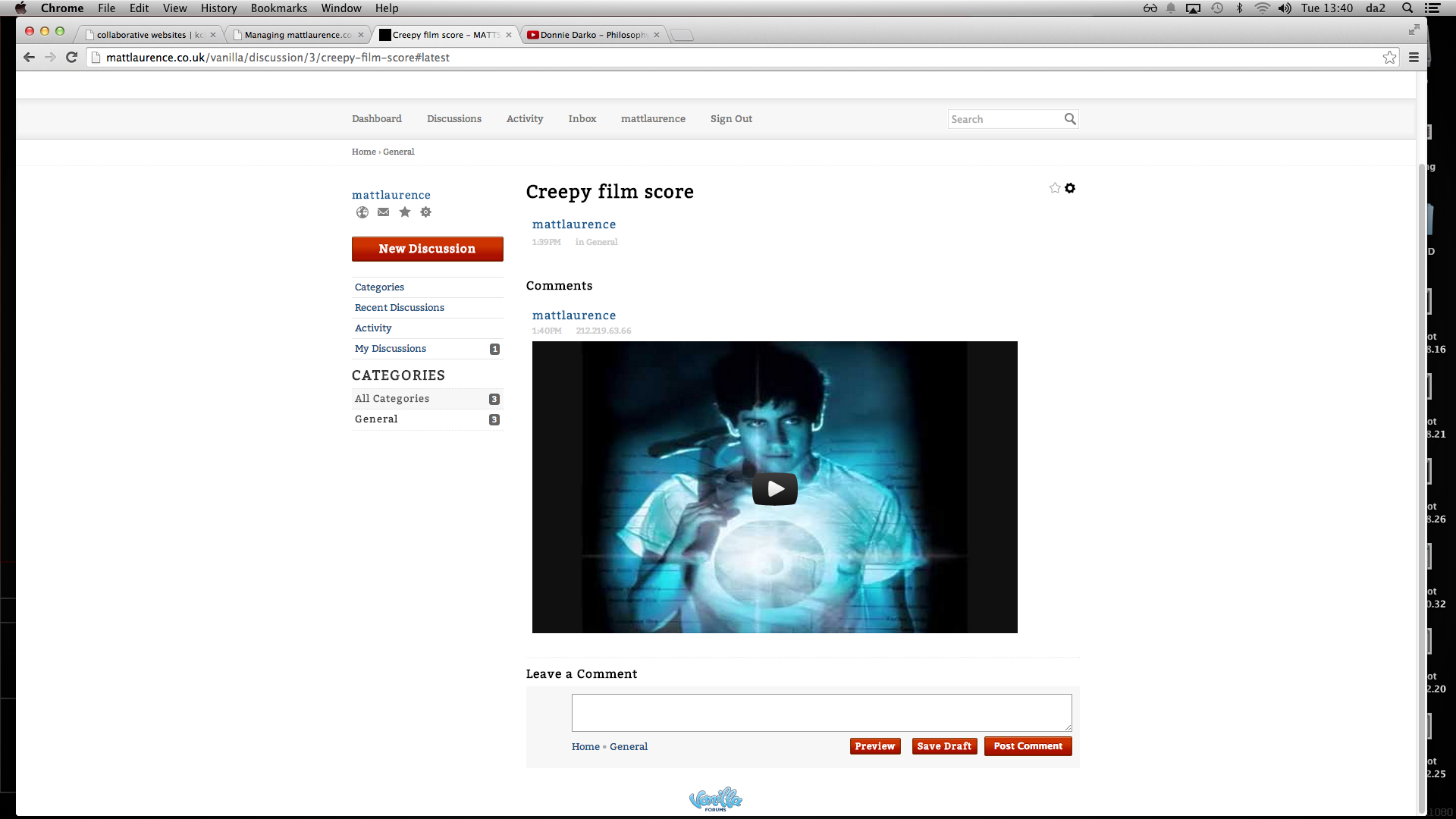The image size is (1456, 819).
Task: Bookmark the Creepy film score discussion star
Action: coord(1055,188)
